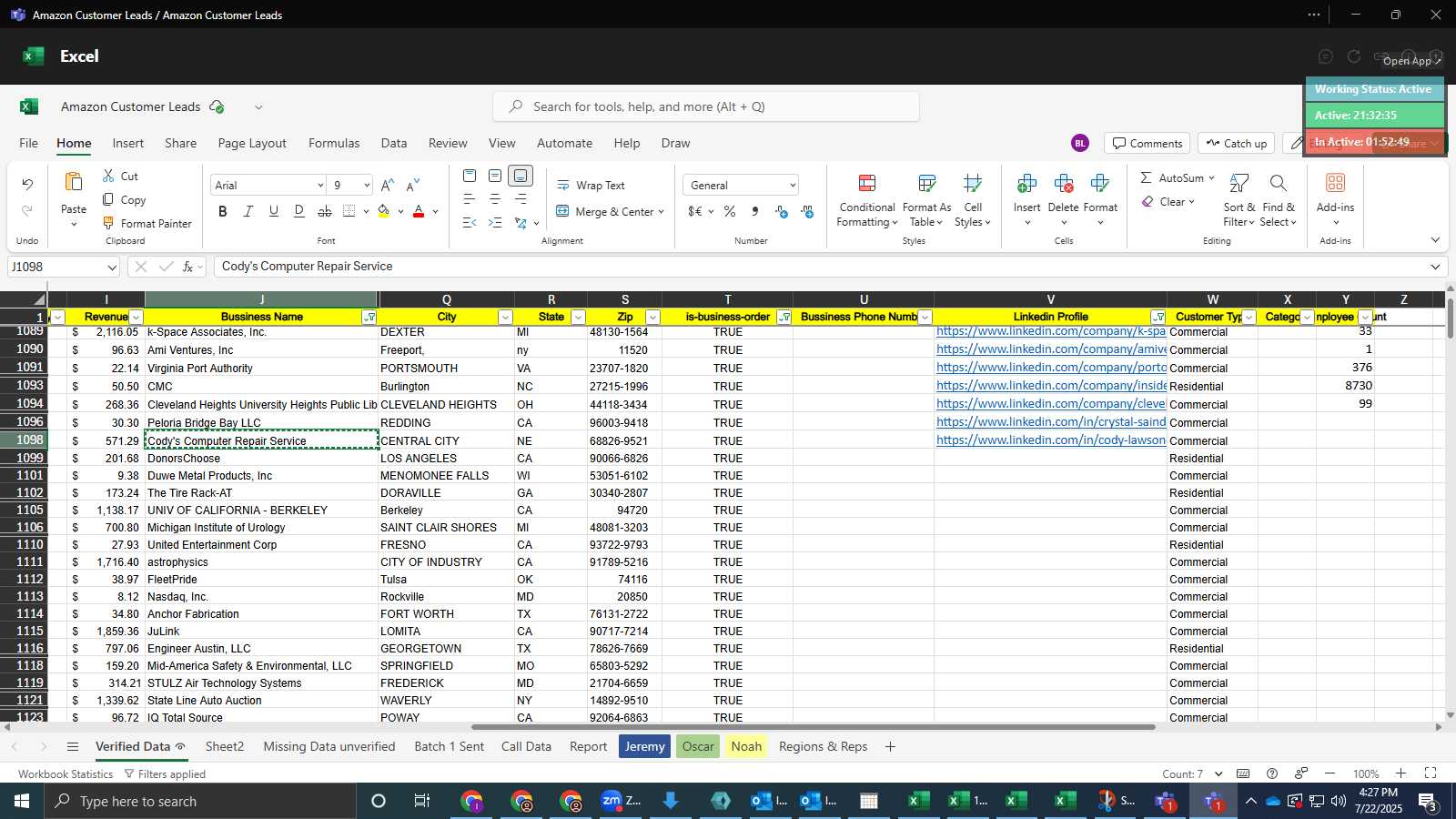Screen dimensions: 1456x819
Task: Click the Undo arrow icon
Action: 27,184
